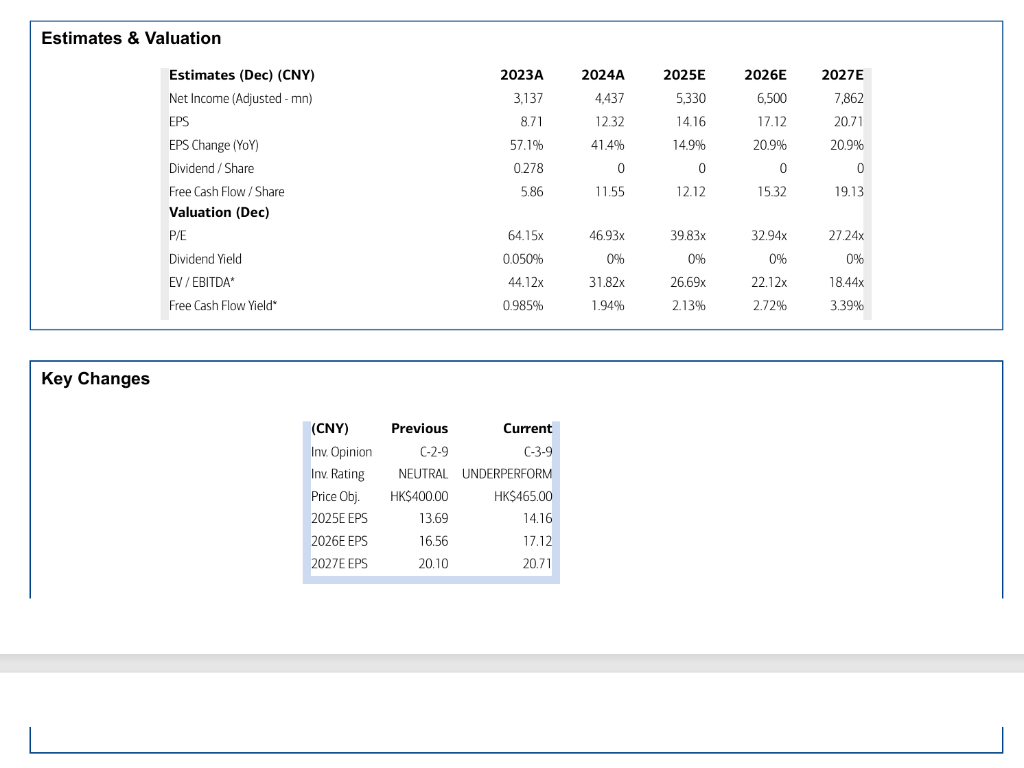Click the NEUTRAL rating value
Viewport: 1024px width, 768px height.
pyautogui.click(x=423, y=474)
